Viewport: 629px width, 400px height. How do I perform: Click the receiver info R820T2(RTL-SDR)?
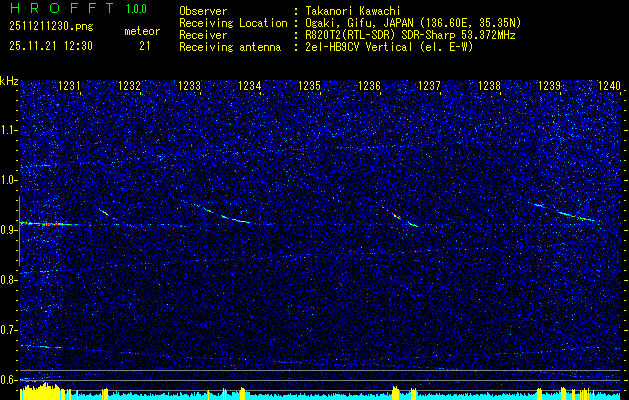(x=352, y=35)
